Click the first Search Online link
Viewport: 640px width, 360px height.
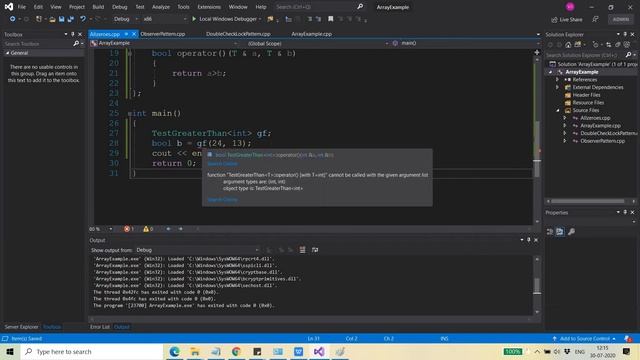click(222, 164)
